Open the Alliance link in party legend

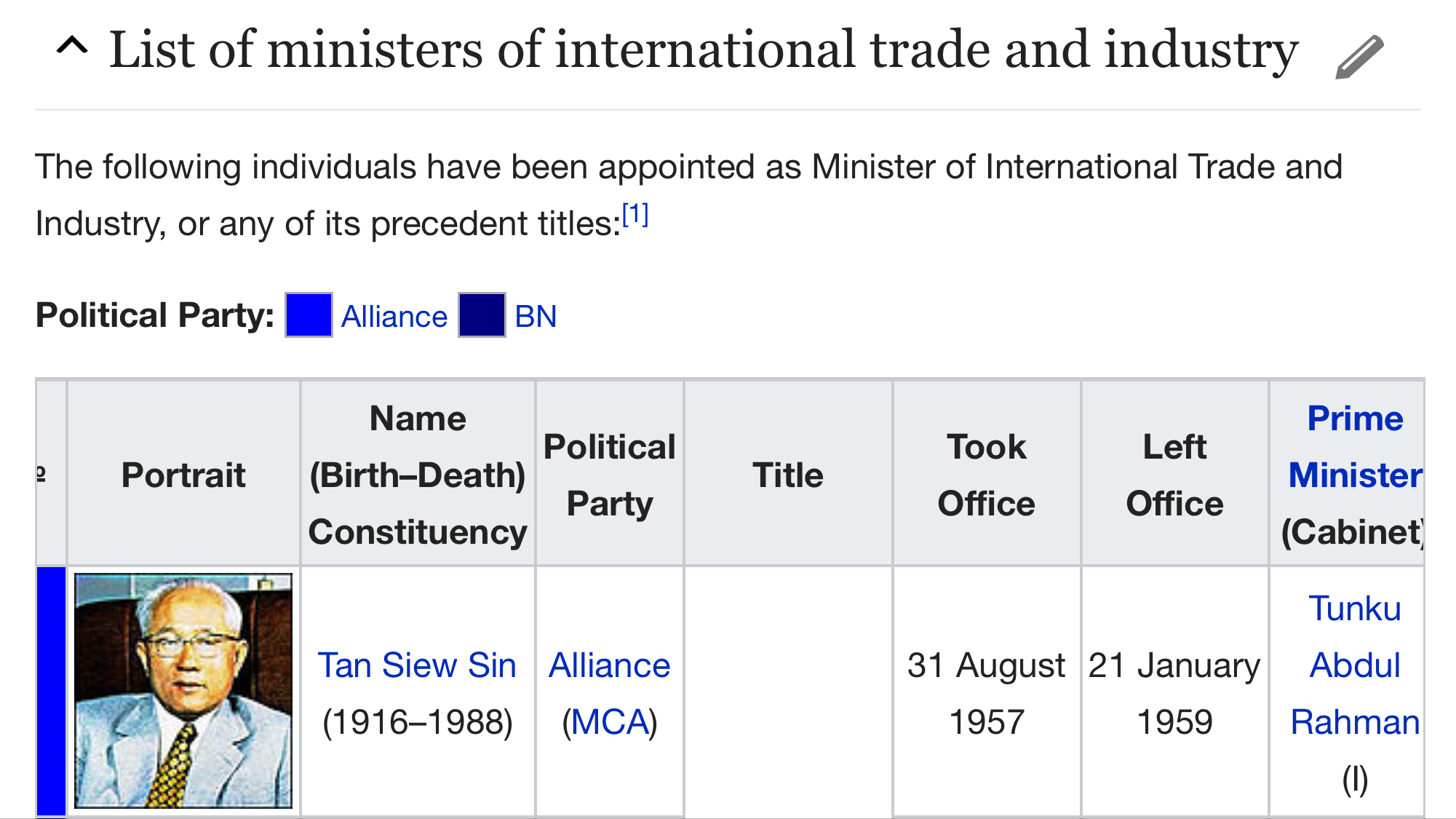coord(394,317)
